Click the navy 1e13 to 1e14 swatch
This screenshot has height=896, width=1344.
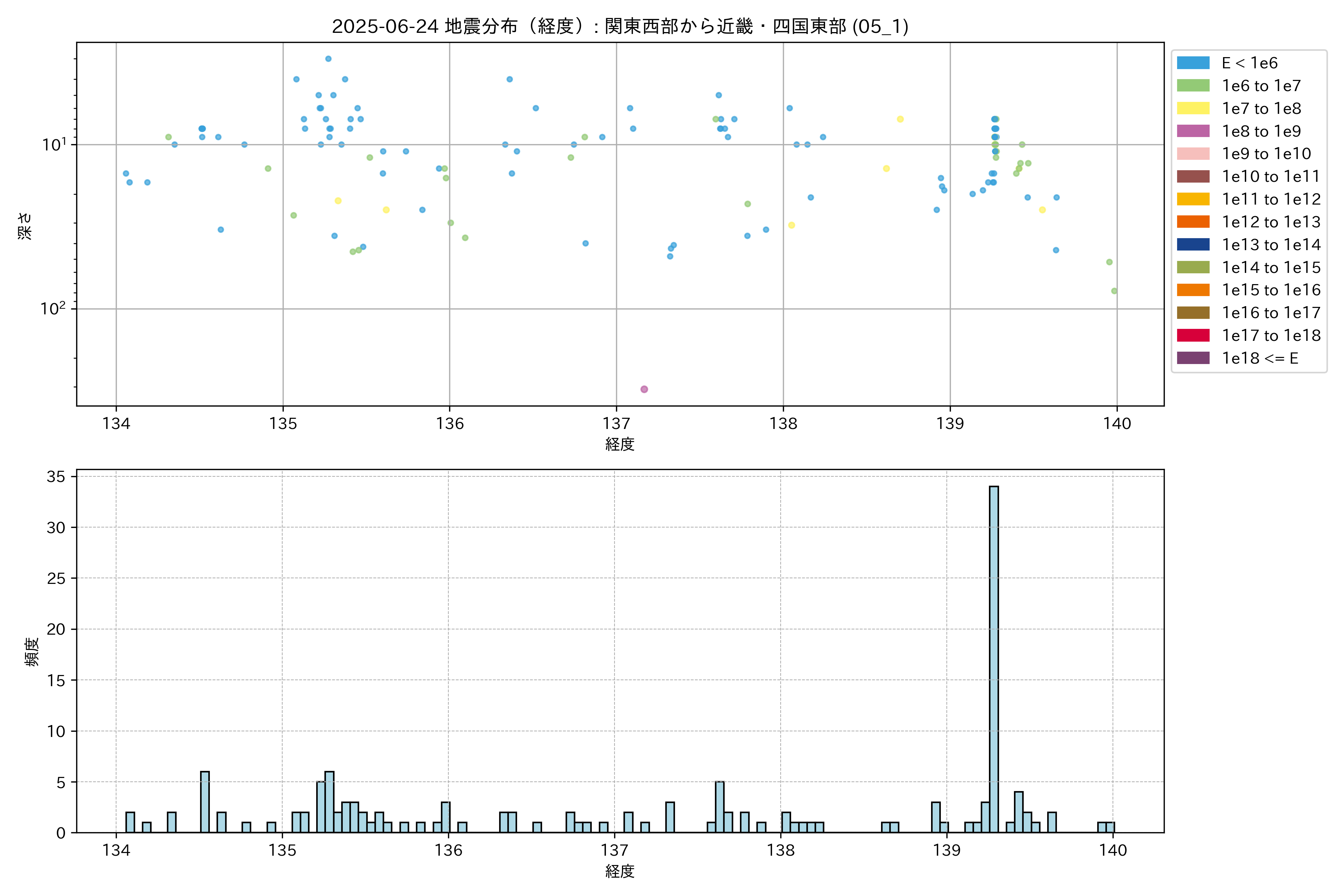pyautogui.click(x=1192, y=245)
